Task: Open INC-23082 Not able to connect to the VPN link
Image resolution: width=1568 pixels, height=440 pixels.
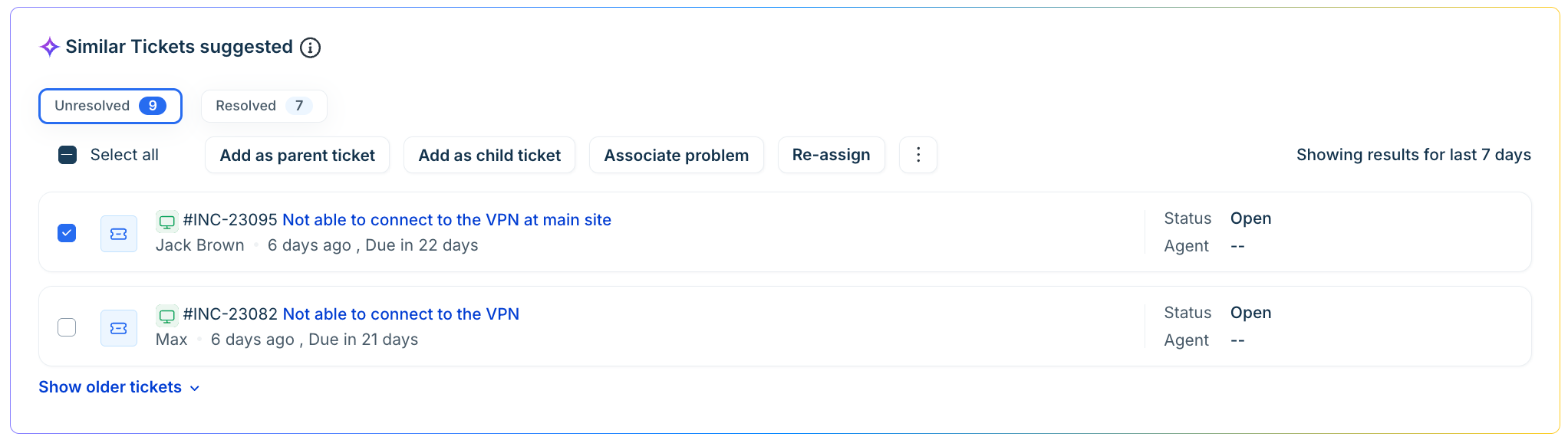Action: tap(401, 314)
